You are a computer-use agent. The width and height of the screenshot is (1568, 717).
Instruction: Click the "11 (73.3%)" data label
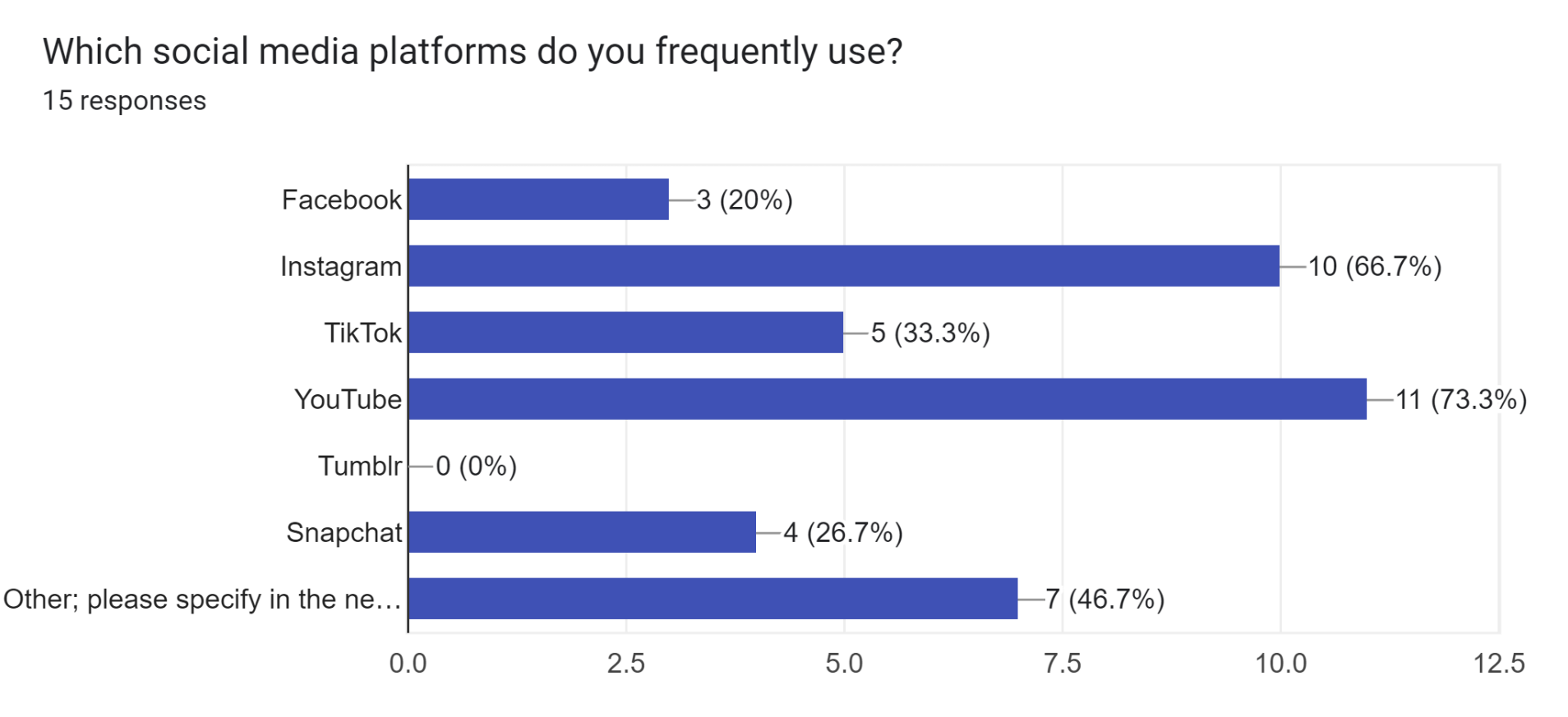click(x=1461, y=399)
